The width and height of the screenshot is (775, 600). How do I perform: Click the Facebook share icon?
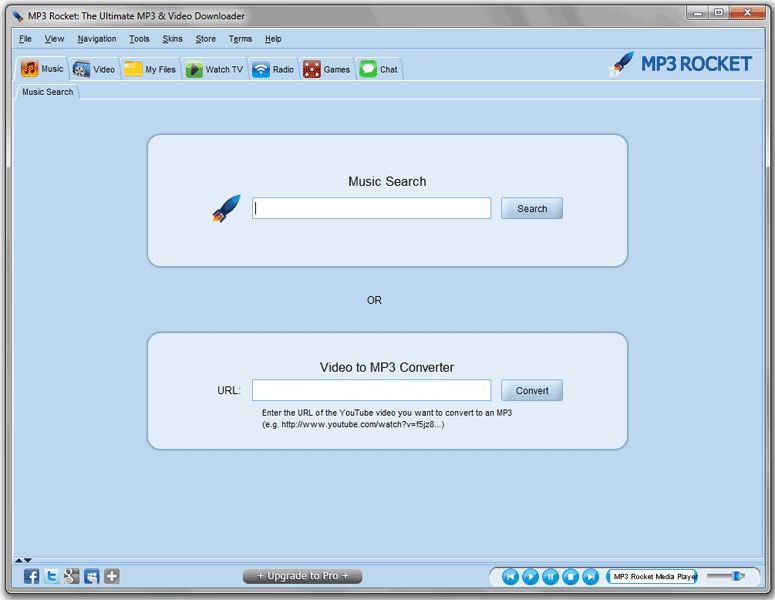31,576
